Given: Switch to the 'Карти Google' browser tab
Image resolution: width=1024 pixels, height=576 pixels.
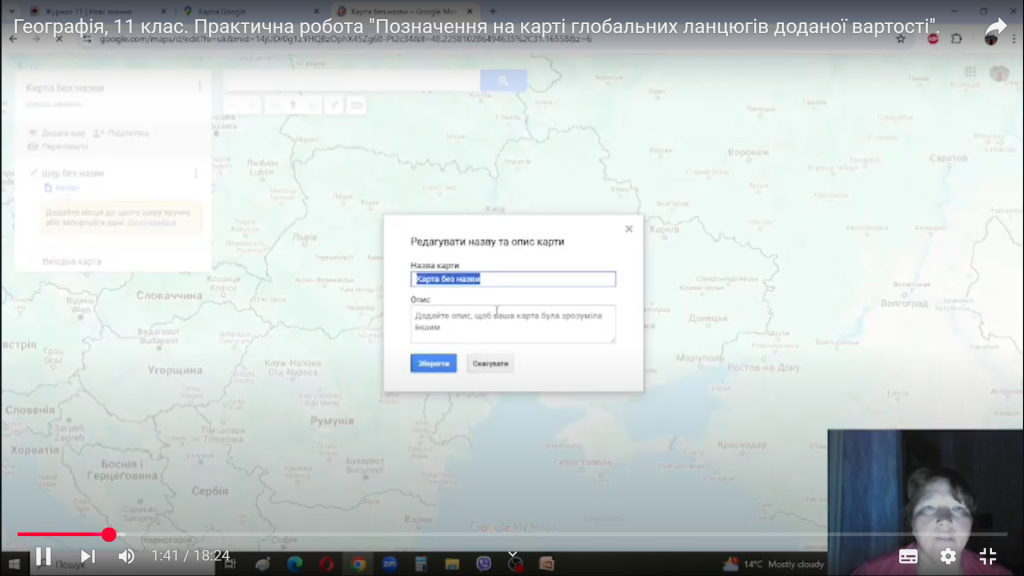Looking at the screenshot, I should coord(250,11).
